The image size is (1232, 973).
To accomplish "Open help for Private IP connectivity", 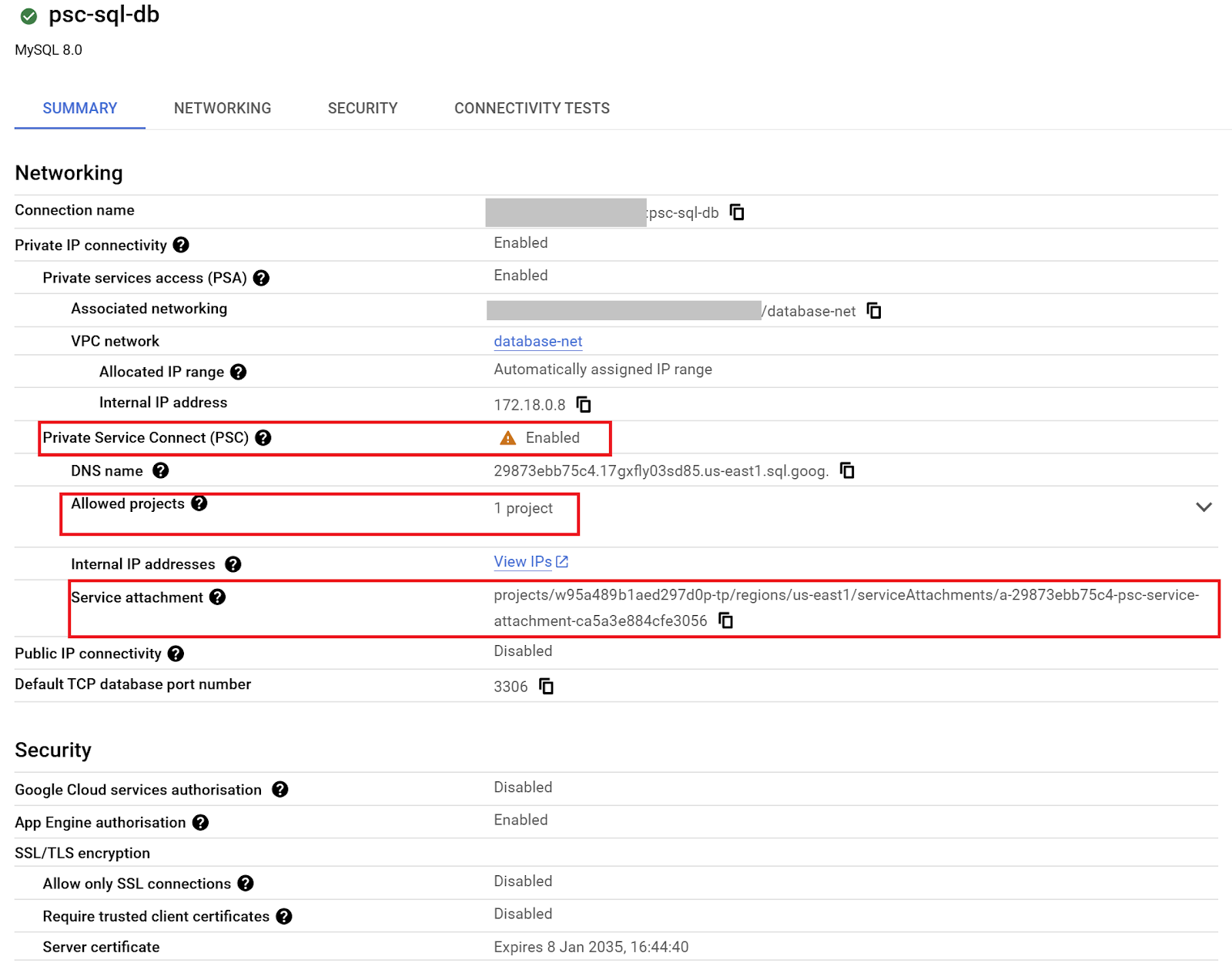I will click(x=181, y=245).
